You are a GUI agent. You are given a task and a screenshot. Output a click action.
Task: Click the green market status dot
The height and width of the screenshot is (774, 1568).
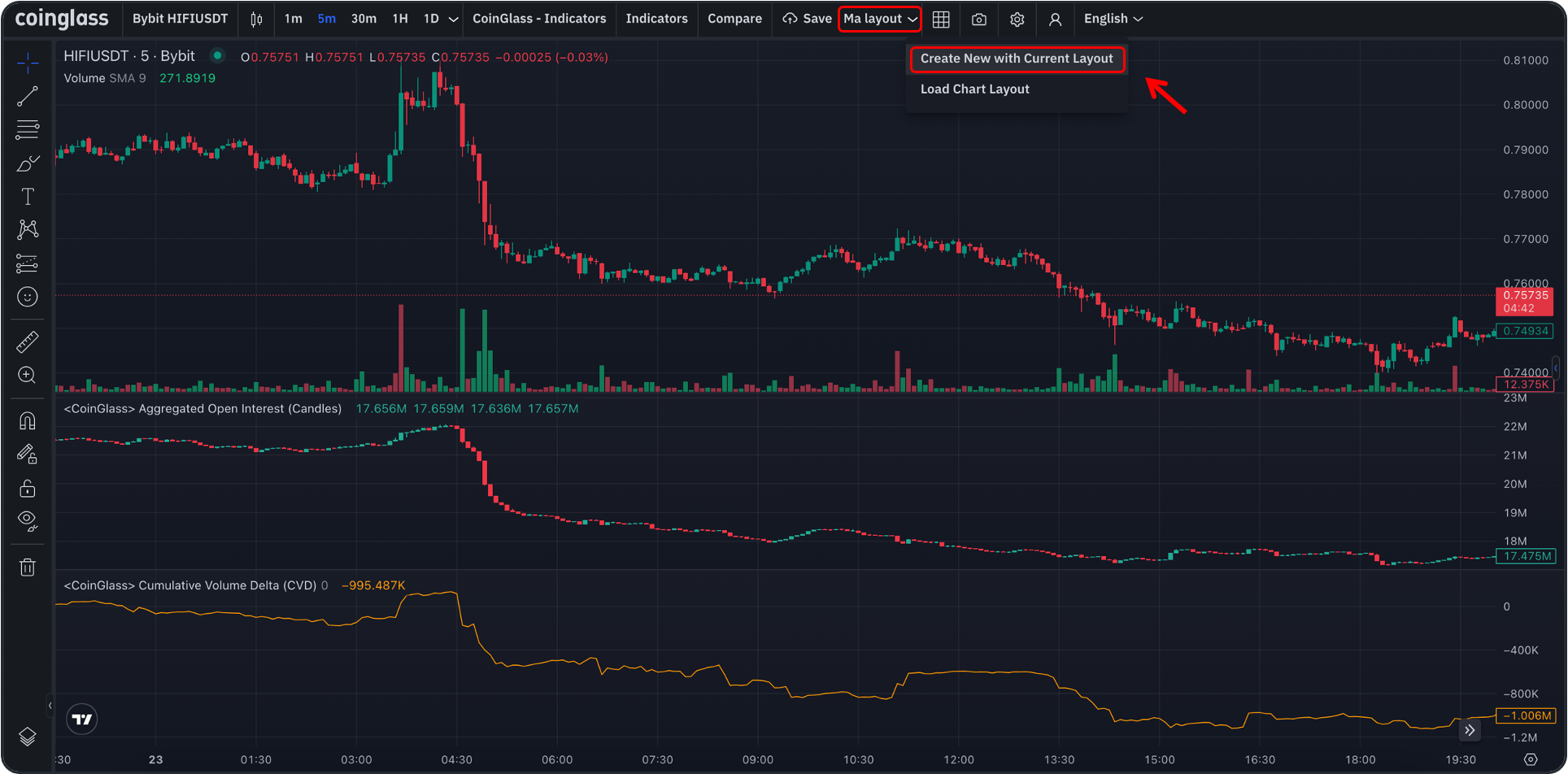[x=217, y=56]
